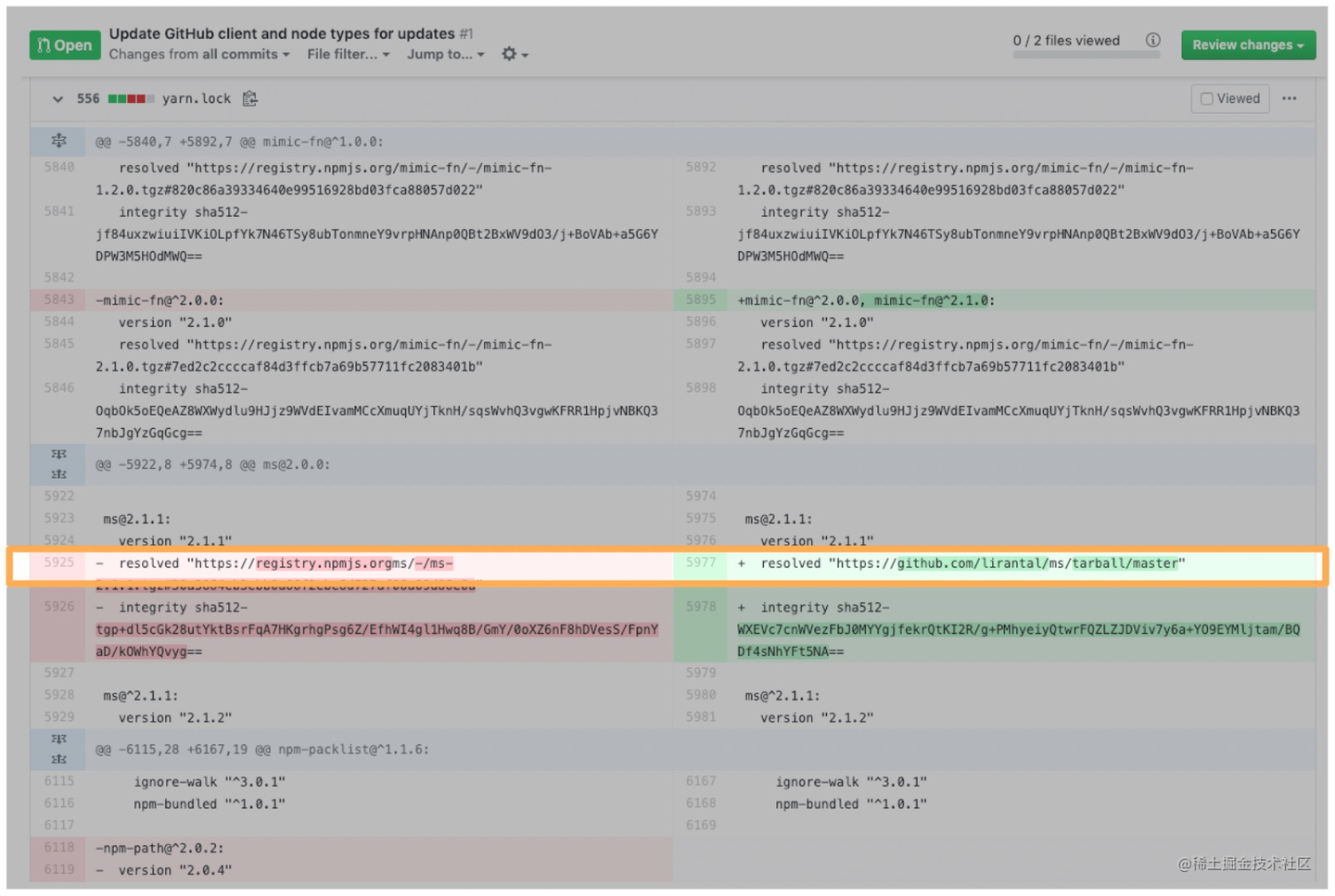This screenshot has height=896, width=1335.
Task: Select left line number 5928
Action: (59, 695)
